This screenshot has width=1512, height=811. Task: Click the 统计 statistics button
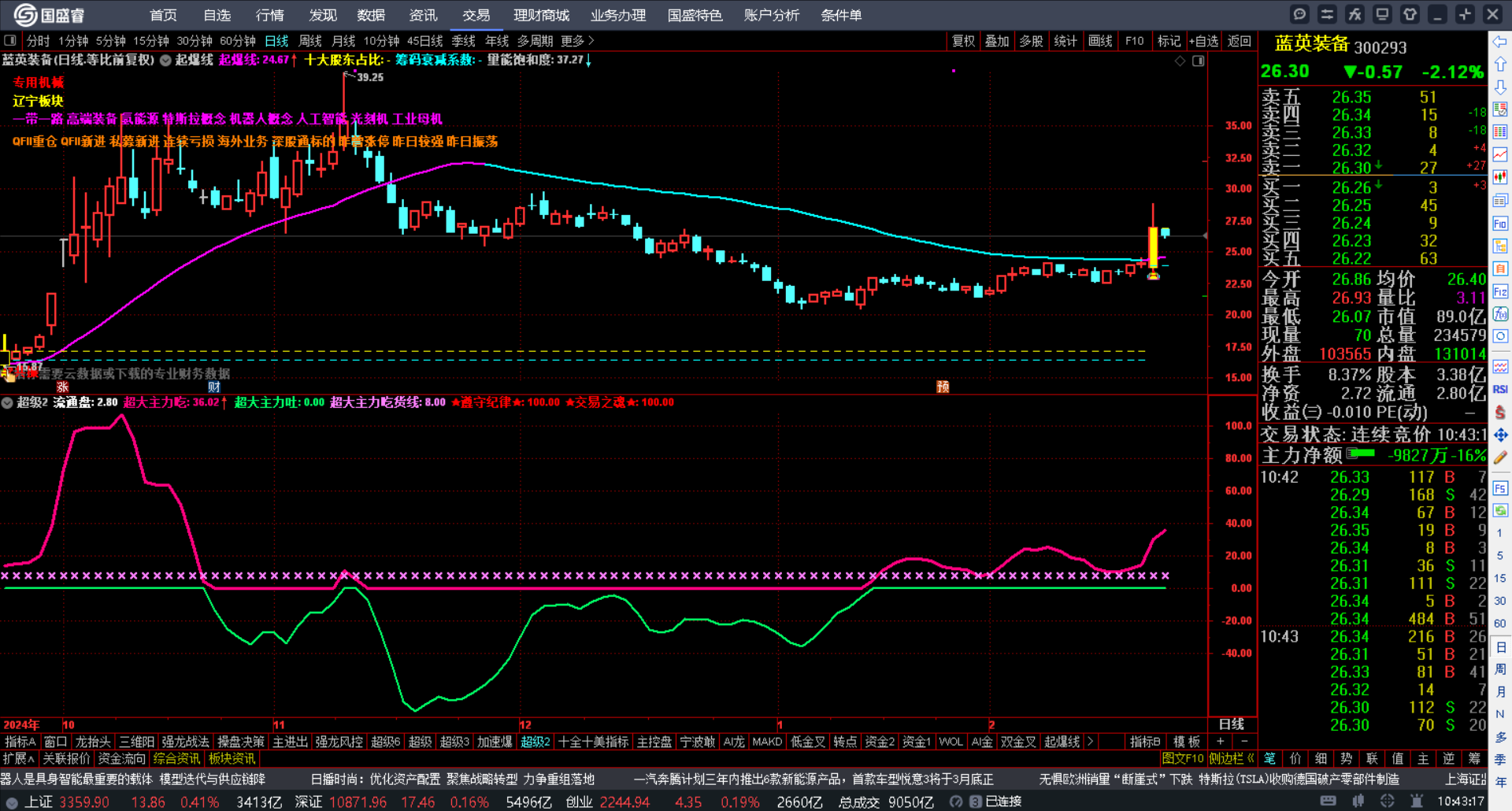pos(1065,41)
